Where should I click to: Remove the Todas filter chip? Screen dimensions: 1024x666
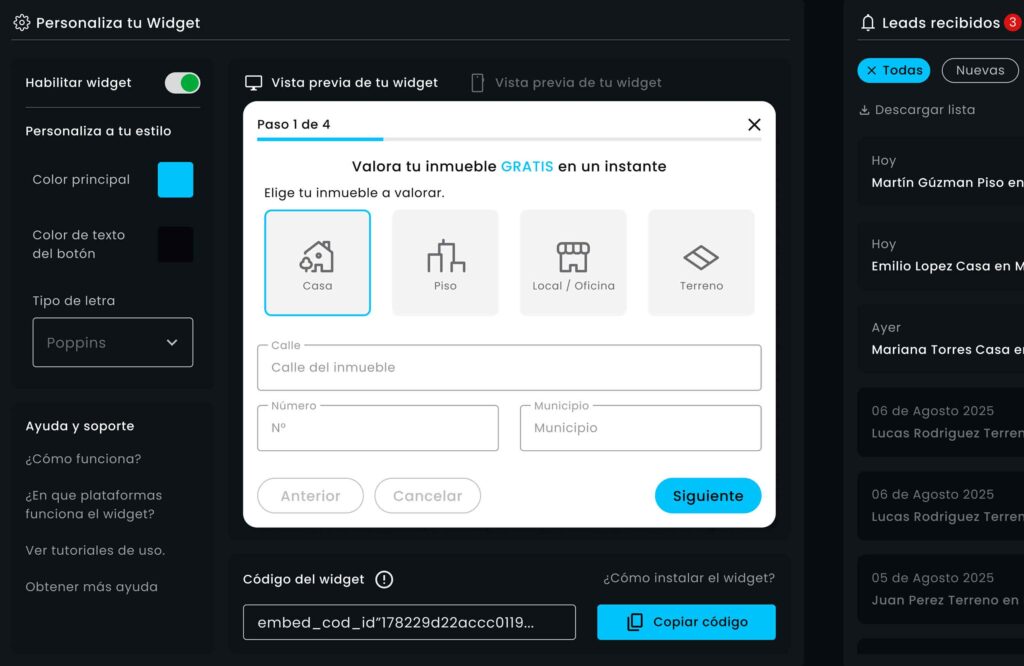click(x=872, y=70)
